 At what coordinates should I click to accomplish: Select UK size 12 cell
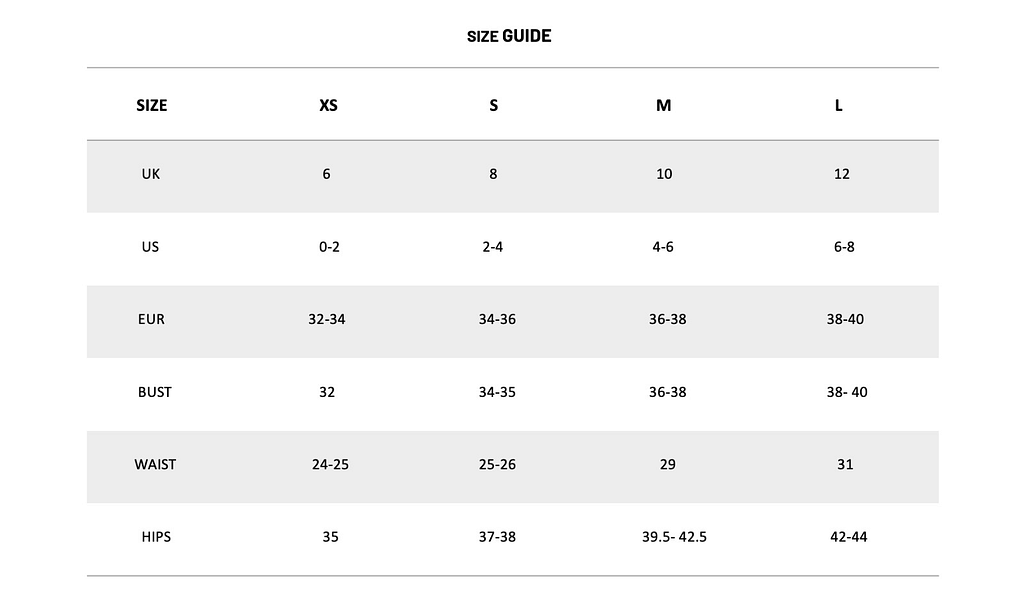[842, 174]
